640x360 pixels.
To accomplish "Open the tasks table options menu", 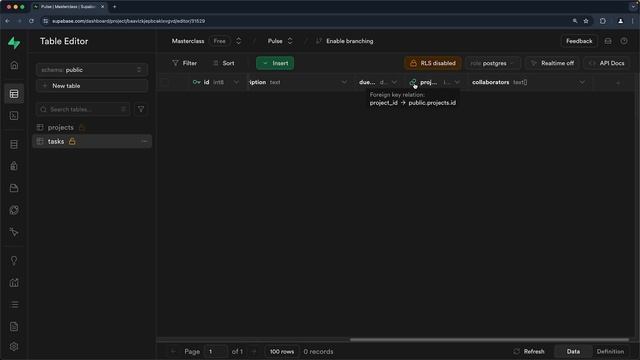I will 144,141.
